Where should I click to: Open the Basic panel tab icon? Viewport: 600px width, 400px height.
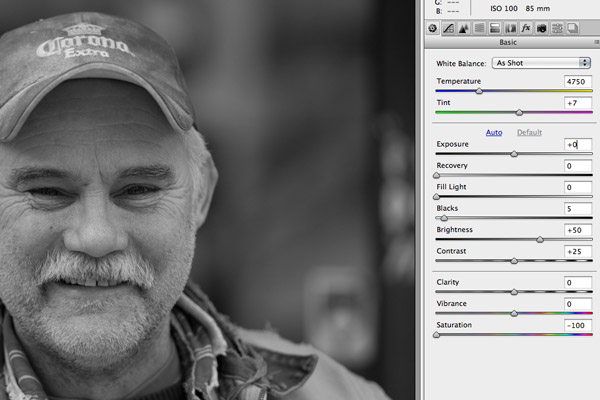[433, 28]
